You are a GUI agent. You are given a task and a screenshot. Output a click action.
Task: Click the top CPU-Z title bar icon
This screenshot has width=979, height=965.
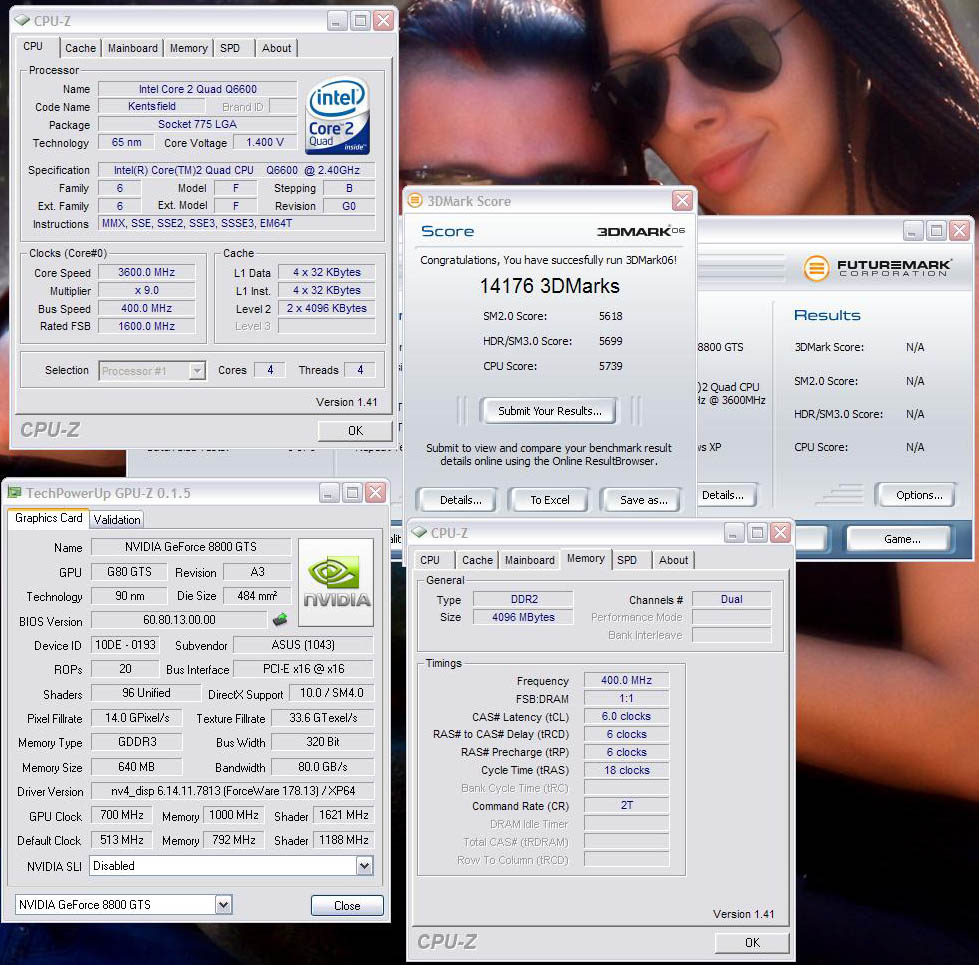(x=22, y=21)
